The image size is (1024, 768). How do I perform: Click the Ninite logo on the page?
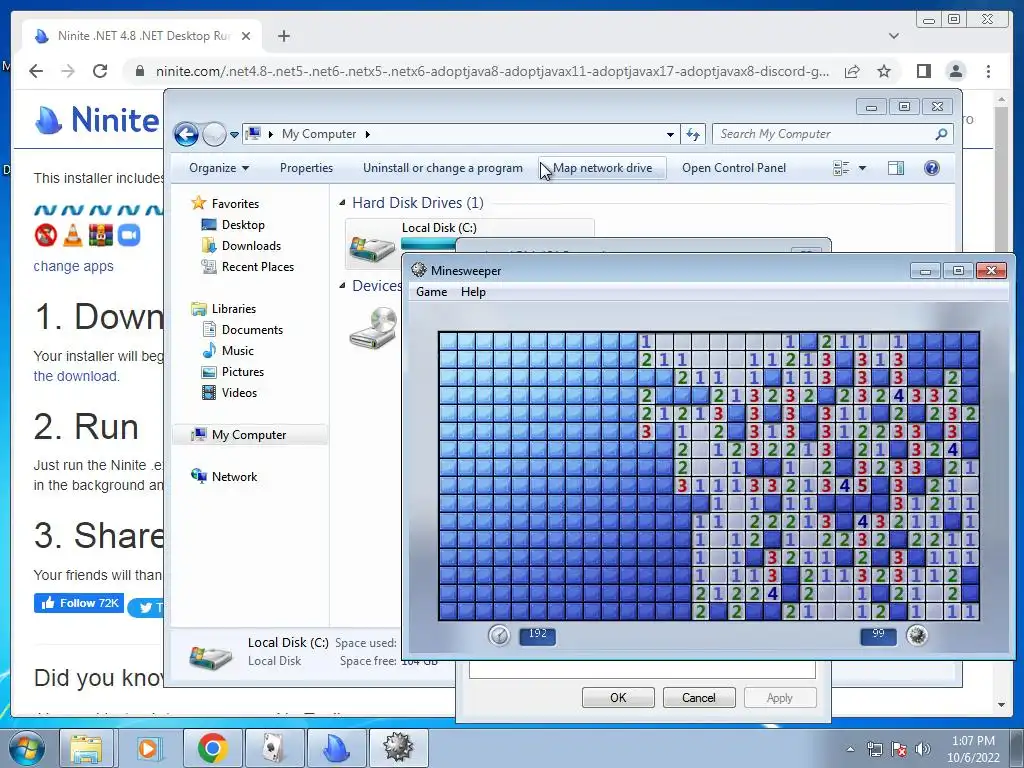coord(97,120)
